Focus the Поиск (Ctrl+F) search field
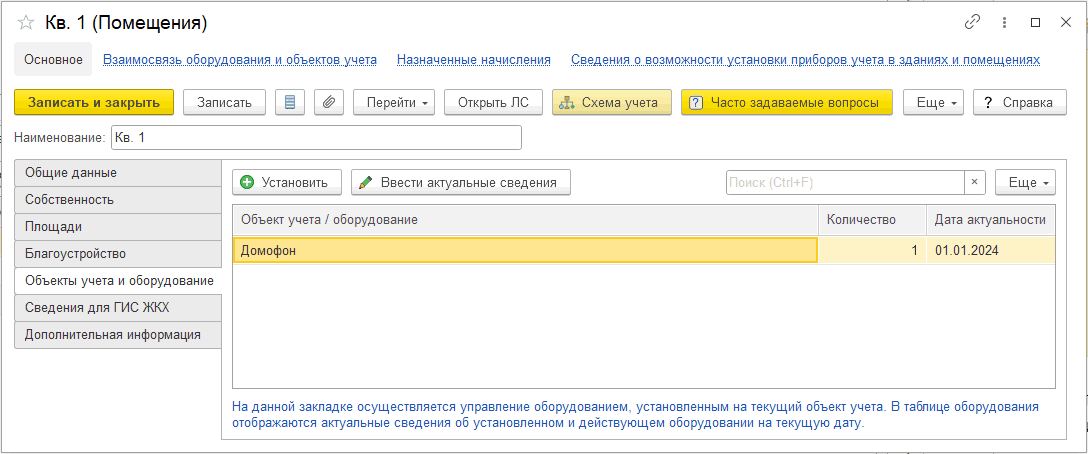 pos(845,182)
